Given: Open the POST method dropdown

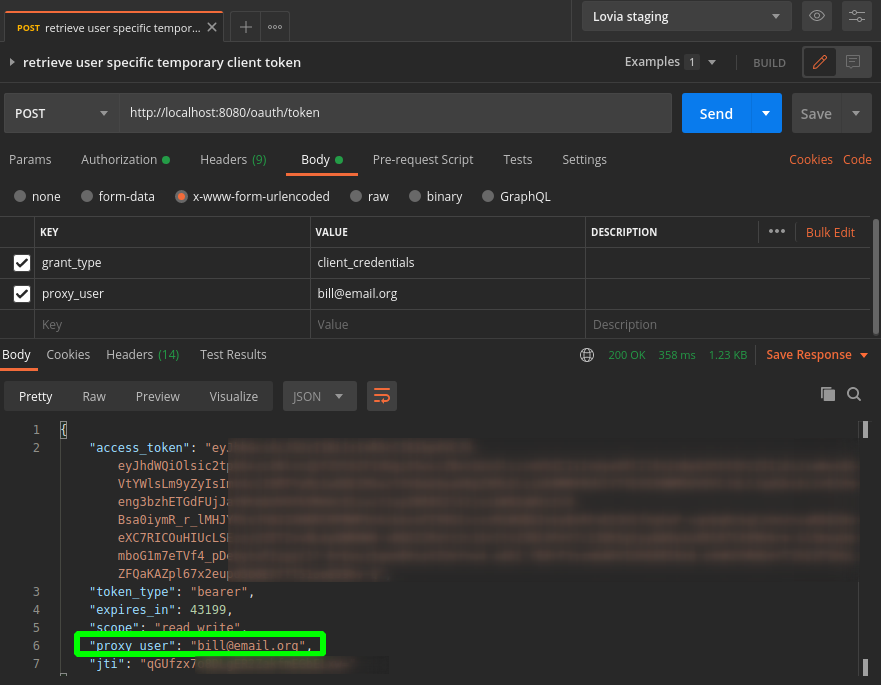Looking at the screenshot, I should click(61, 113).
